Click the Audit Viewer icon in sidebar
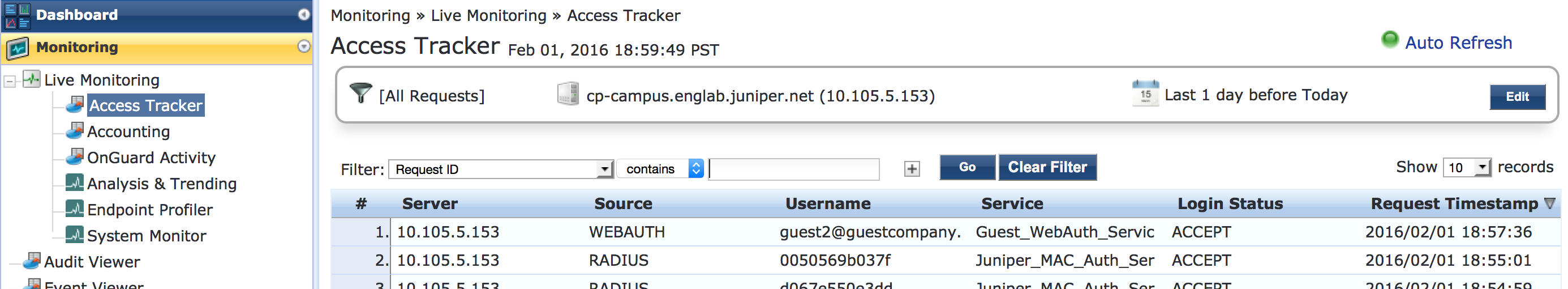Viewport: 1568px width, 289px height. point(32,261)
